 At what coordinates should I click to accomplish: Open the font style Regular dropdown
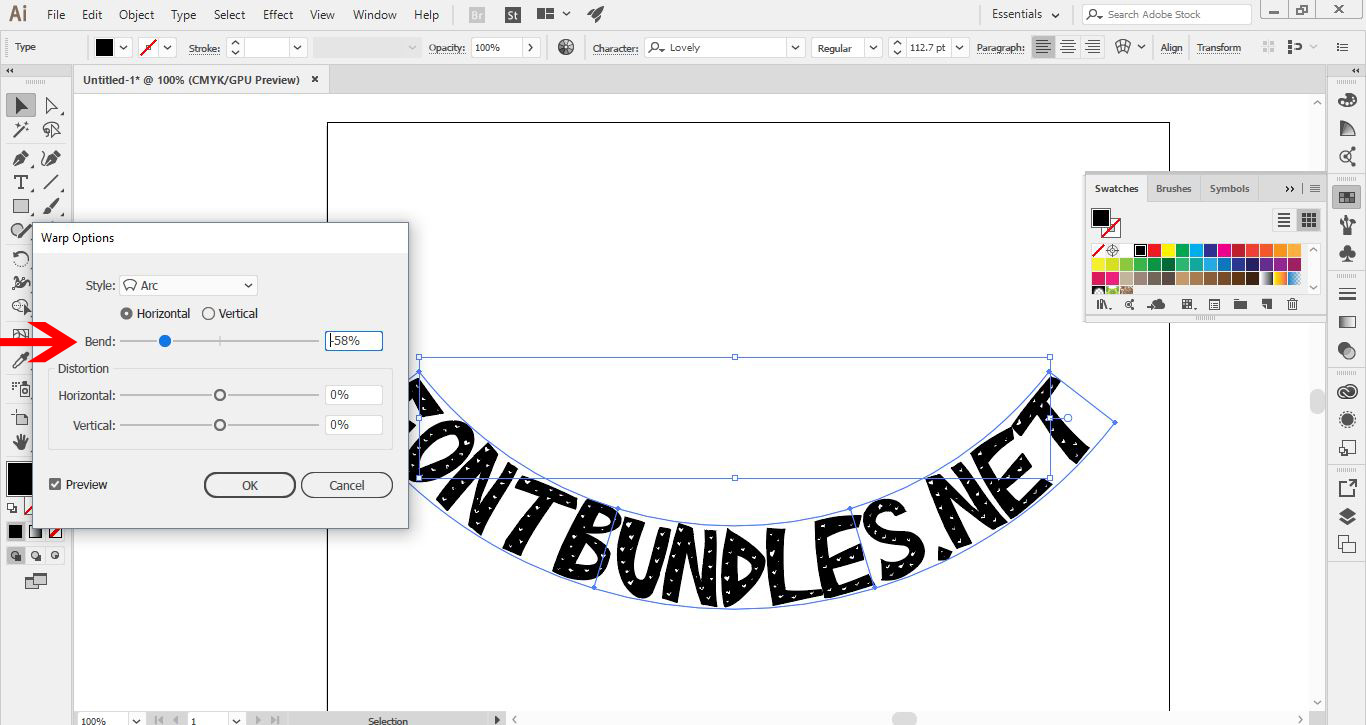pyautogui.click(x=873, y=47)
